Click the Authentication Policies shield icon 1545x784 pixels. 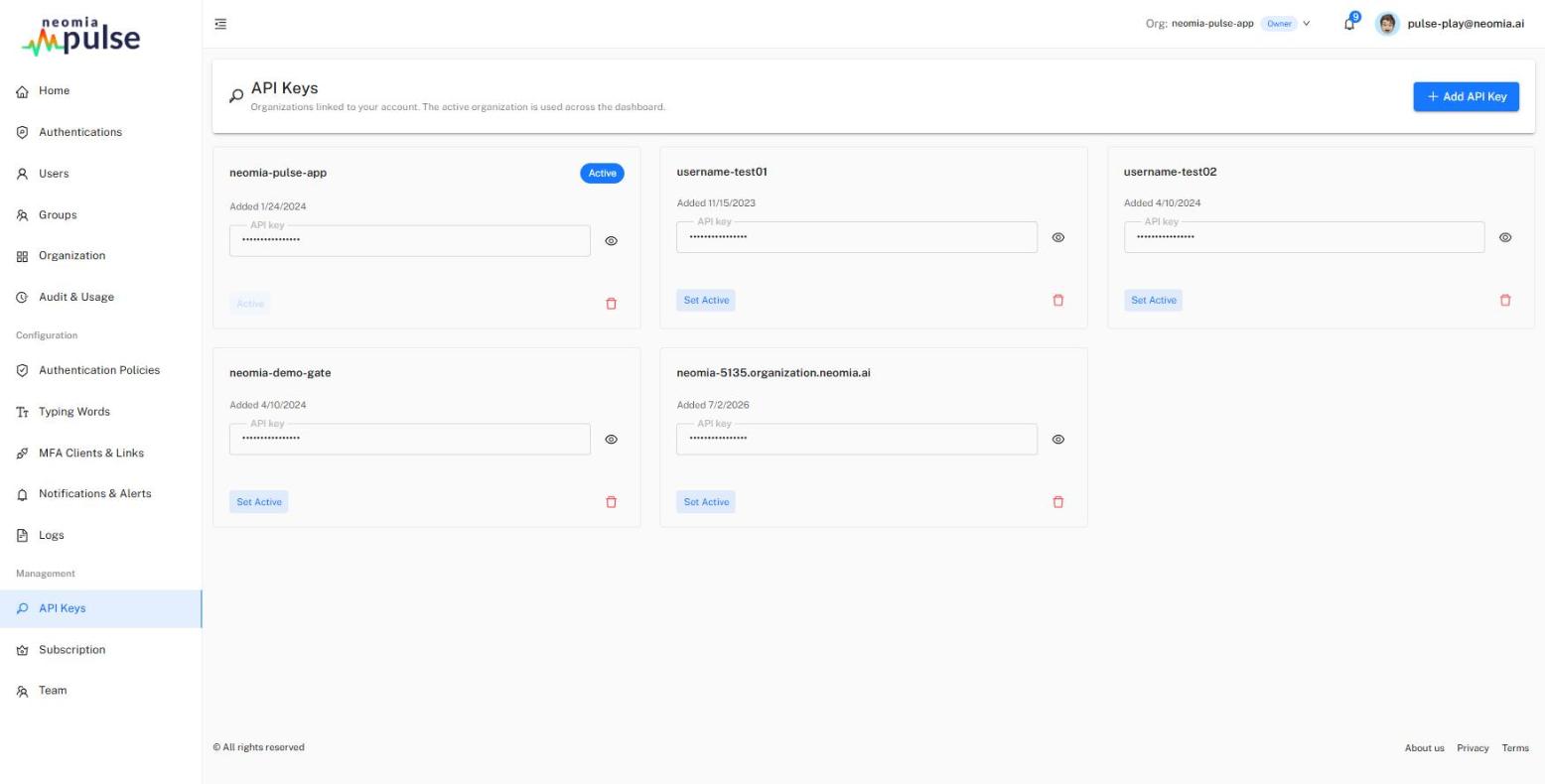22,370
